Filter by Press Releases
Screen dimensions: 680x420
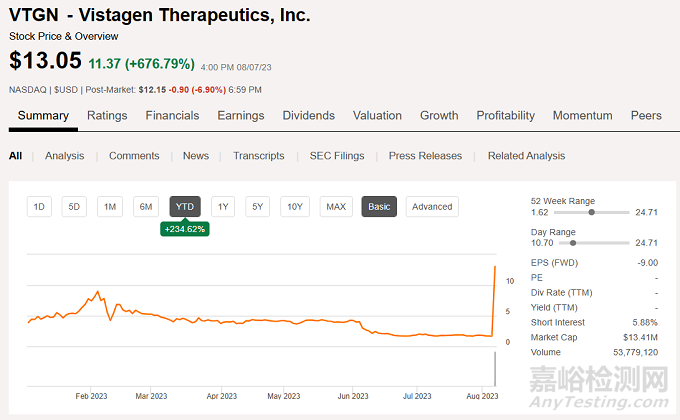point(425,156)
